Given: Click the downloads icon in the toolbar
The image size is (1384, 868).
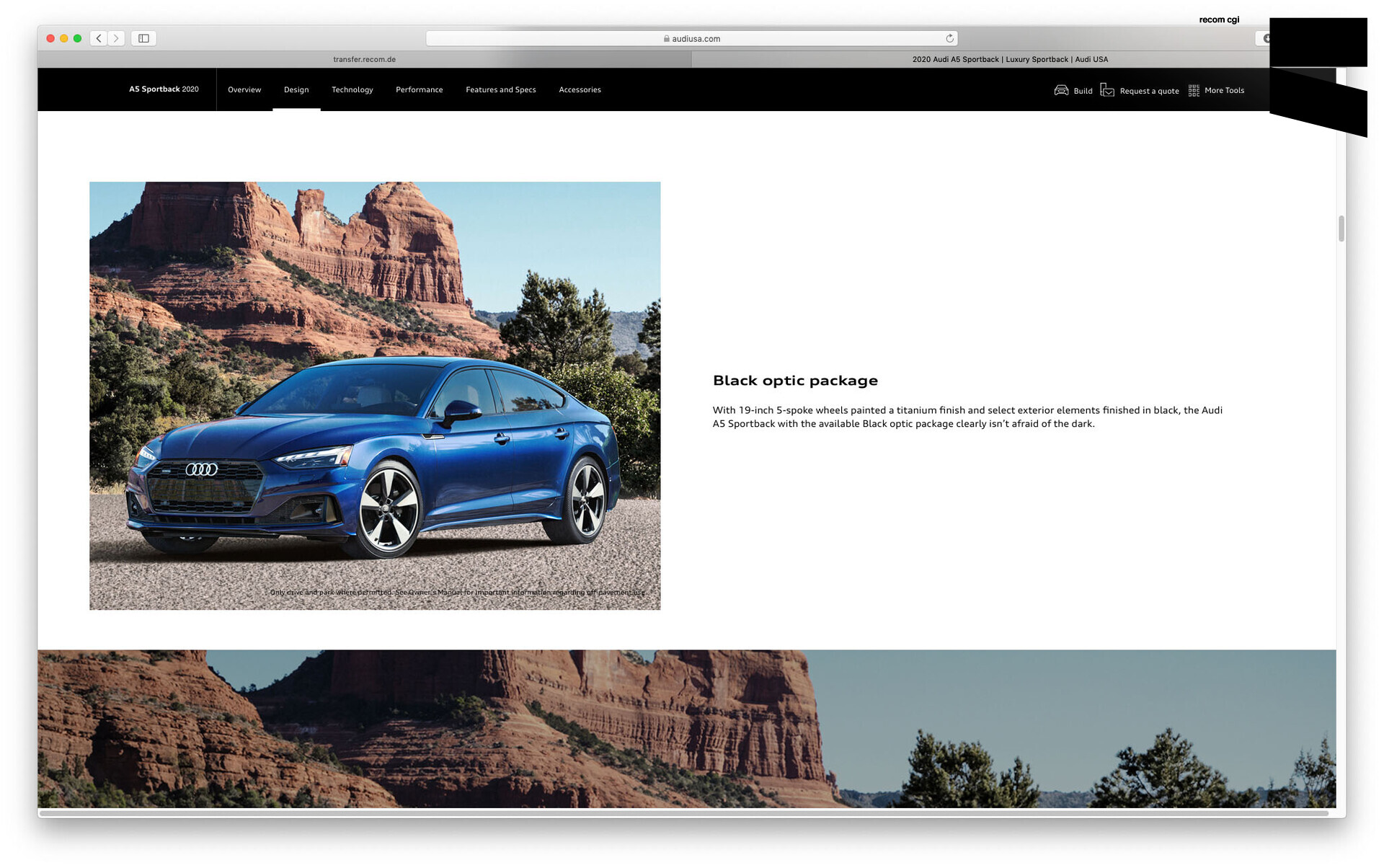Looking at the screenshot, I should point(1265,38).
